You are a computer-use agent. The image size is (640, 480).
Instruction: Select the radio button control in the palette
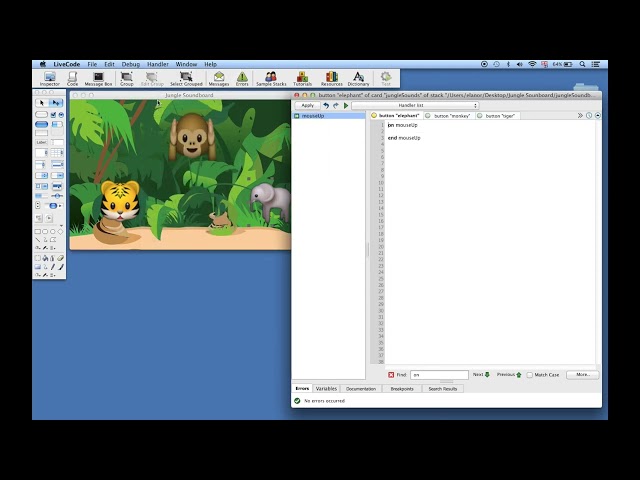click(61, 115)
